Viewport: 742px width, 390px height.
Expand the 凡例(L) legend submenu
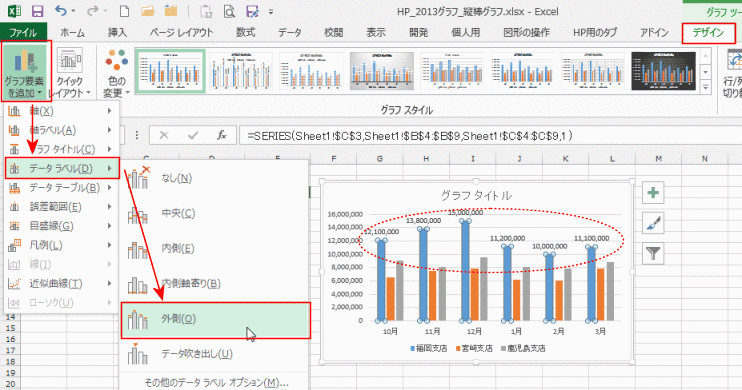(62, 245)
